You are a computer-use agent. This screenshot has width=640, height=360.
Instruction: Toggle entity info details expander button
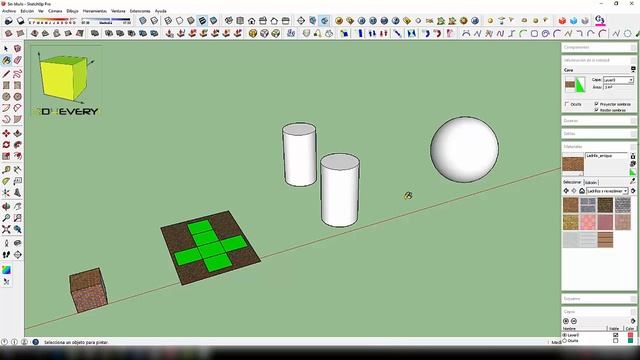(x=633, y=69)
